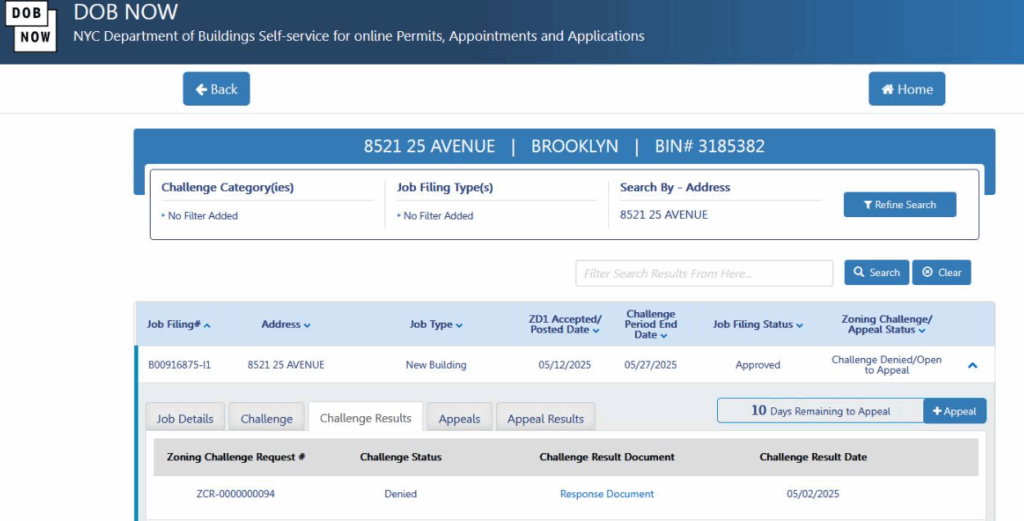Open the Home page button
This screenshot has height=521, width=1024.
pos(906,89)
